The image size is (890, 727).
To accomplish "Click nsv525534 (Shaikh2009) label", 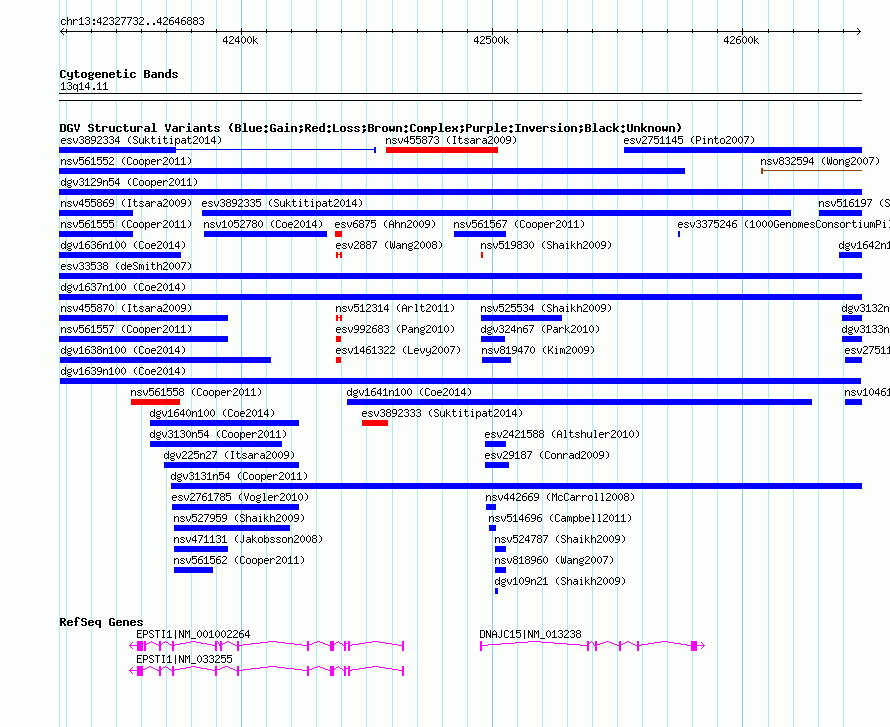I will [x=546, y=308].
